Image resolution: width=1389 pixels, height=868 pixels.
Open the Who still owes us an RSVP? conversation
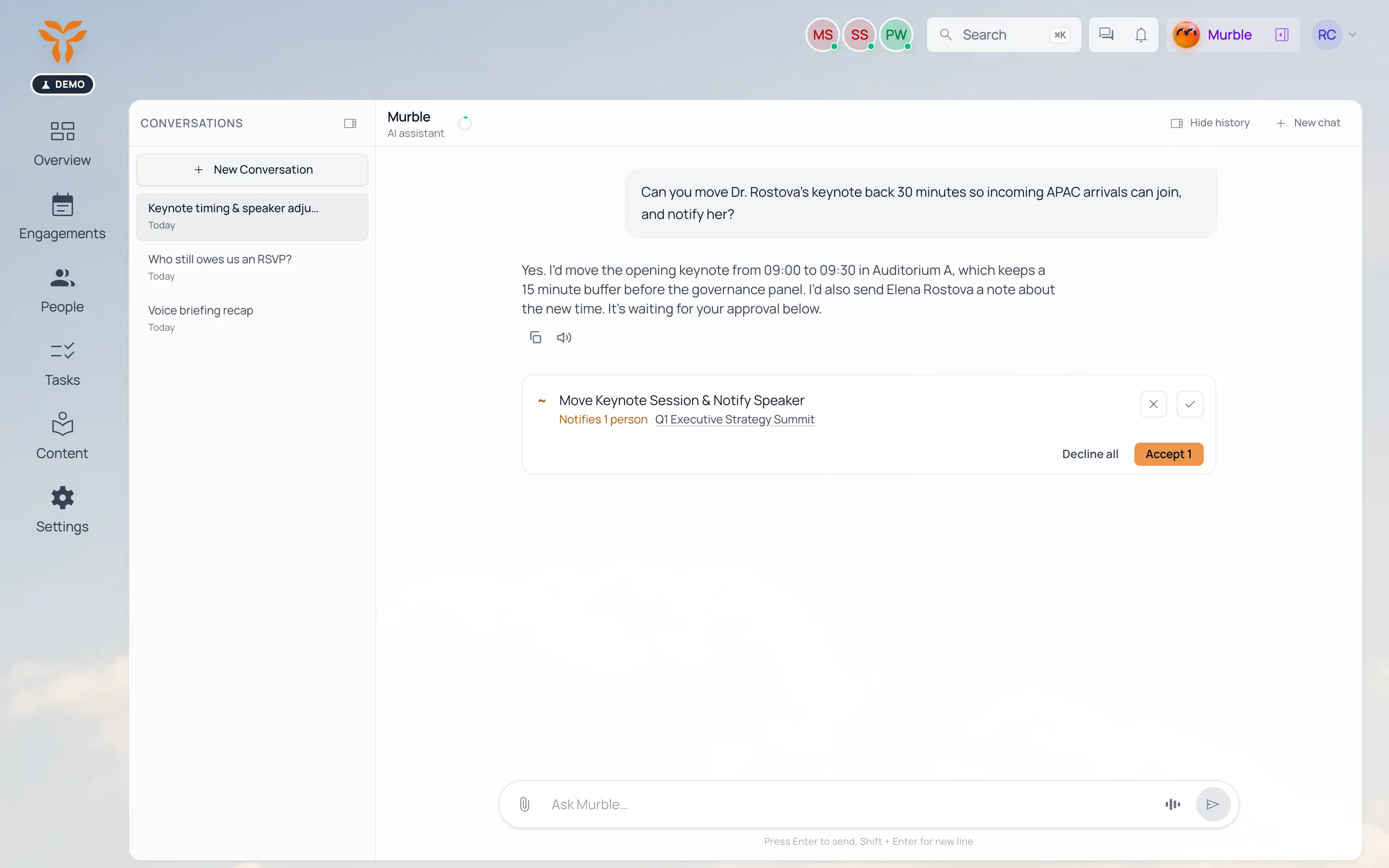252,268
